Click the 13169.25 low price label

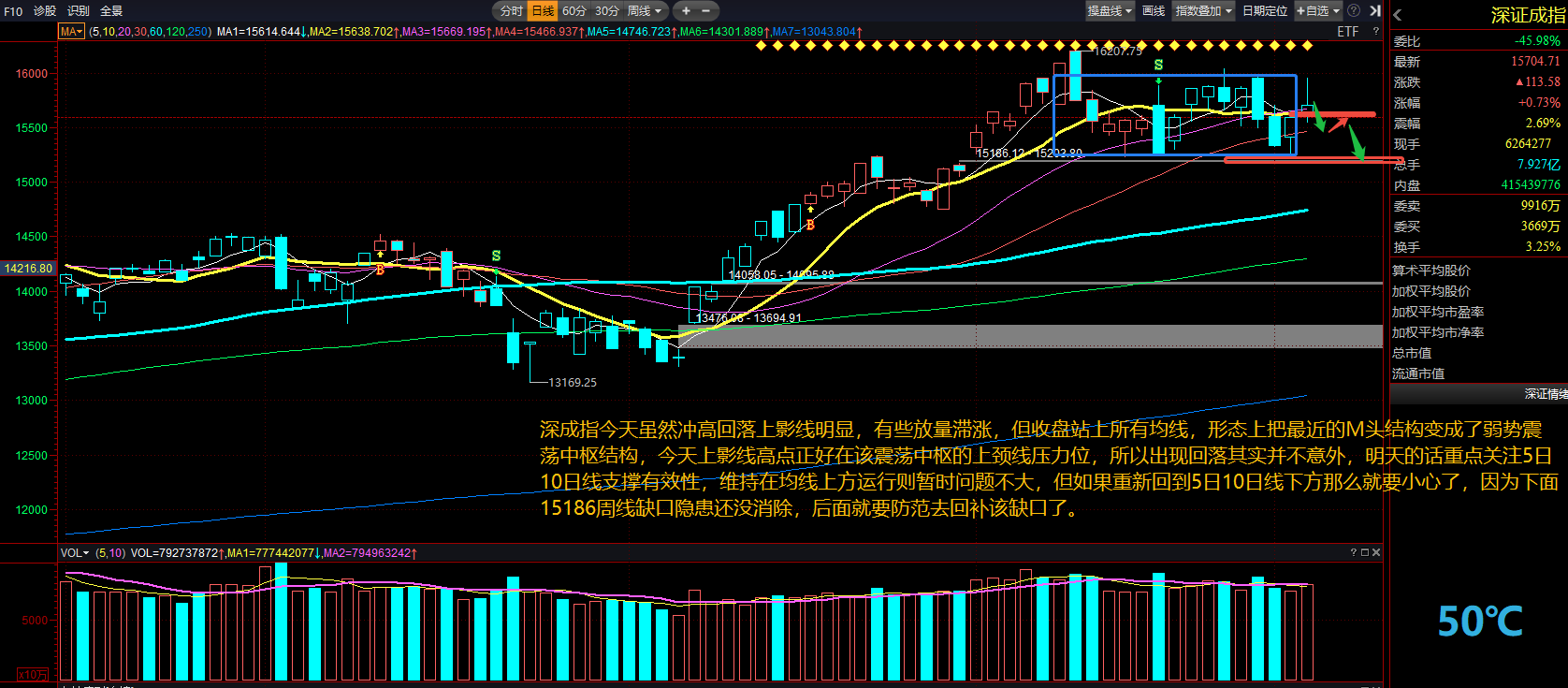click(573, 382)
